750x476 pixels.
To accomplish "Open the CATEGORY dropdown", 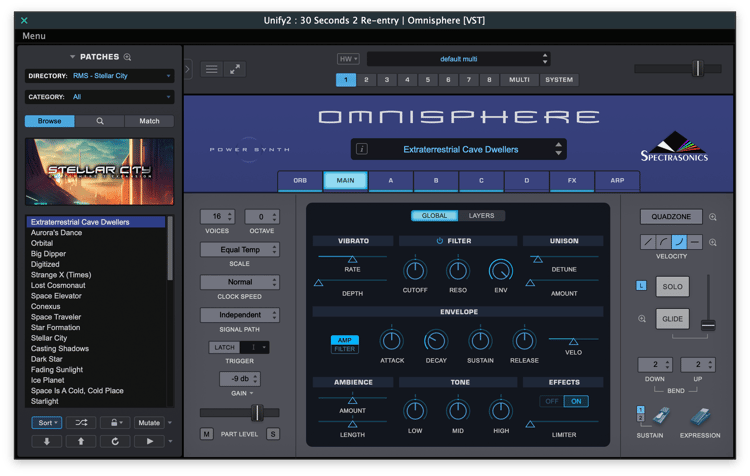I will point(99,97).
